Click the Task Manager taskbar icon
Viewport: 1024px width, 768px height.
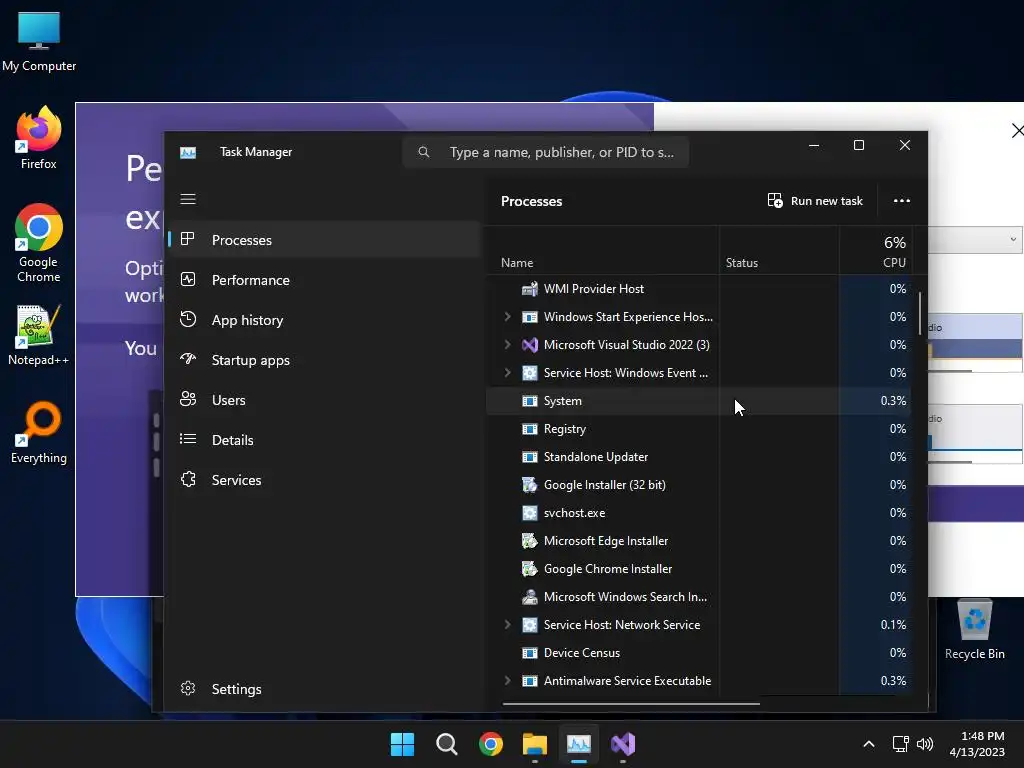(579, 744)
